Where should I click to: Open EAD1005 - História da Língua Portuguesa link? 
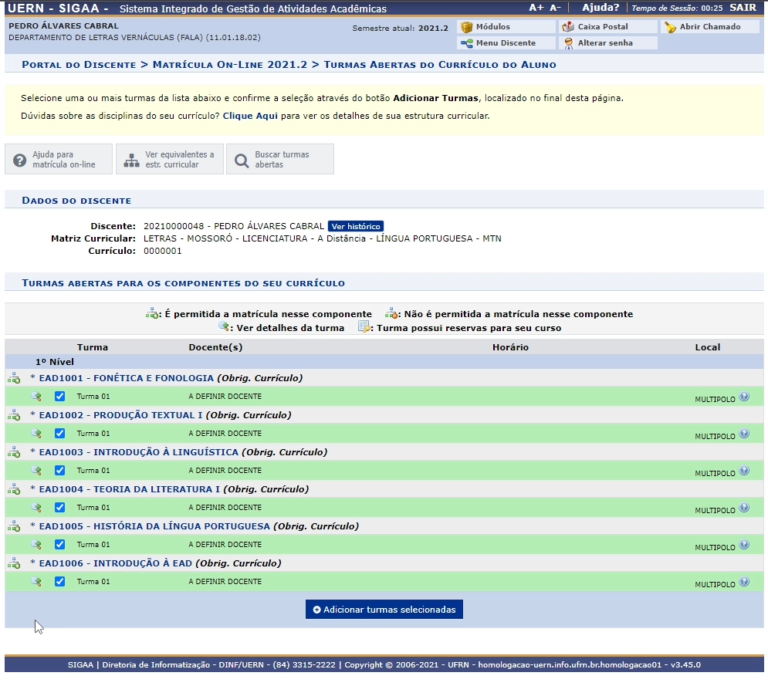[154, 526]
